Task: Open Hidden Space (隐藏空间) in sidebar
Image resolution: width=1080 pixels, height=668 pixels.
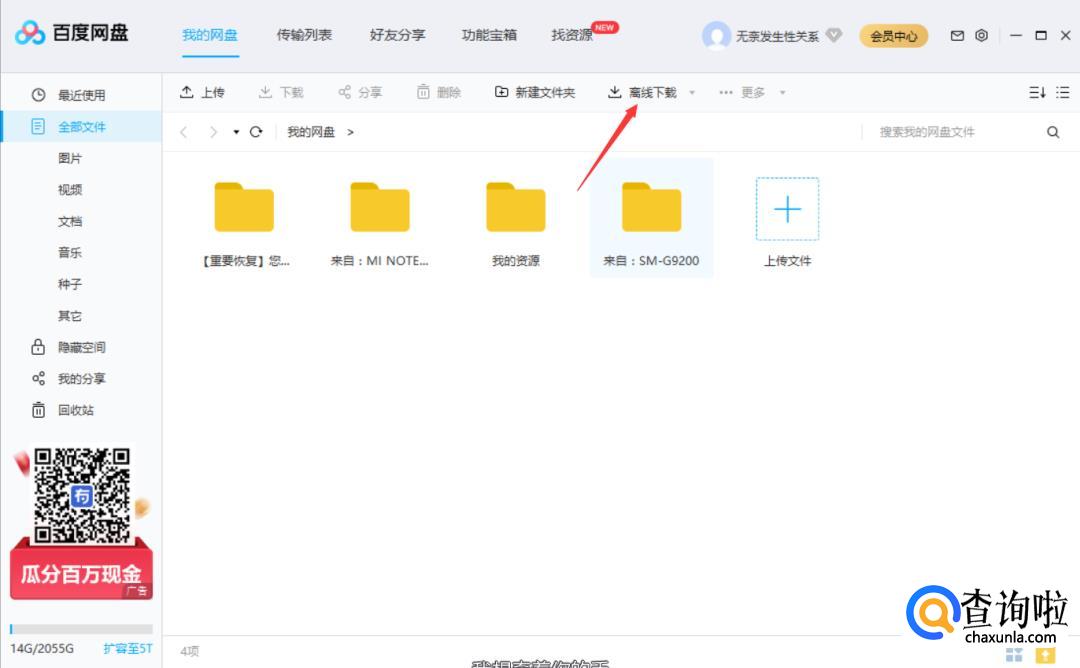Action: pos(81,347)
